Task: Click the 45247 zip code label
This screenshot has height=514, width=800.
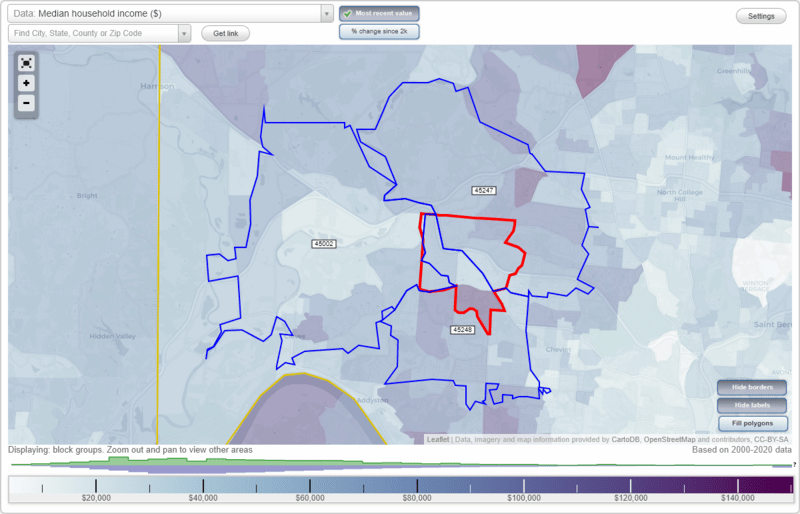Action: pos(483,190)
